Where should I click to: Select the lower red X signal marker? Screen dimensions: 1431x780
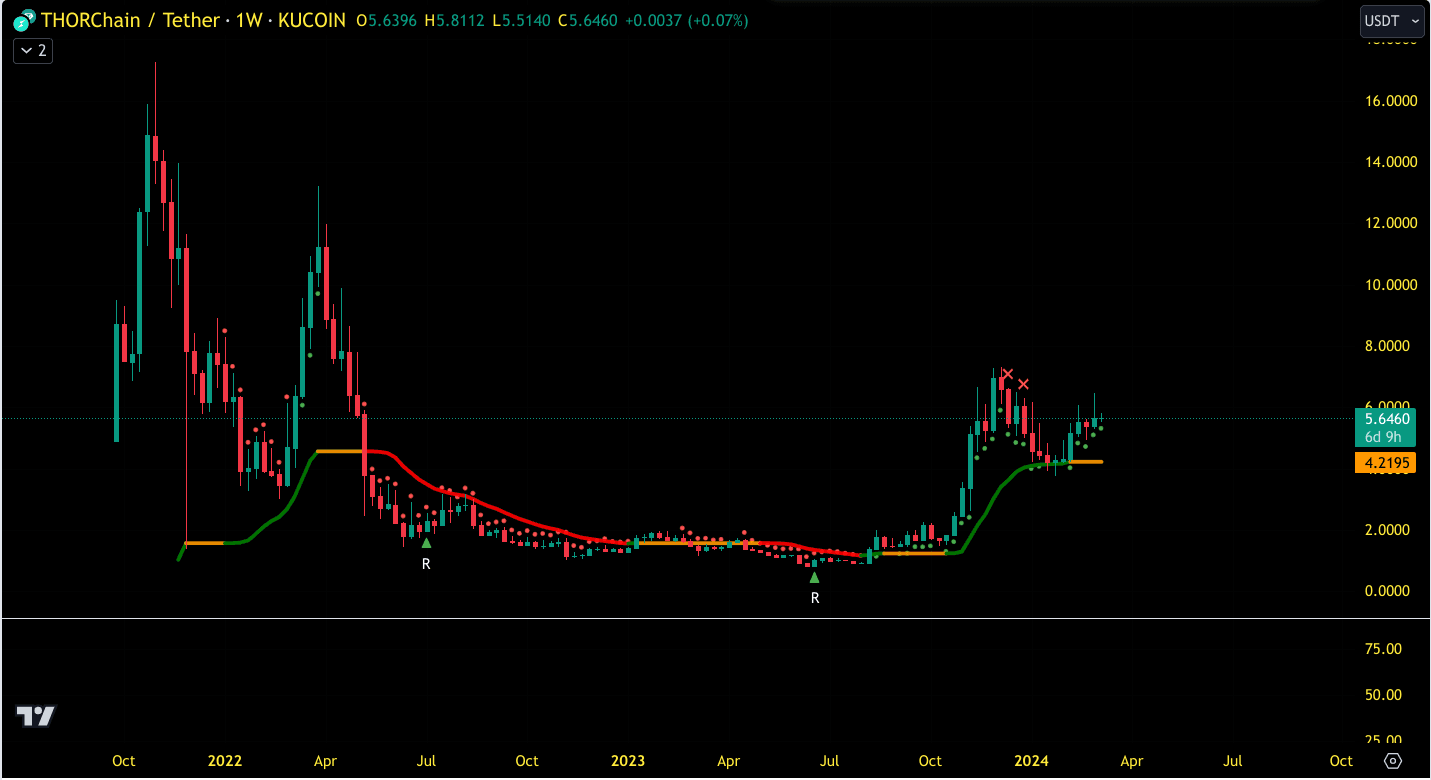tap(1023, 384)
